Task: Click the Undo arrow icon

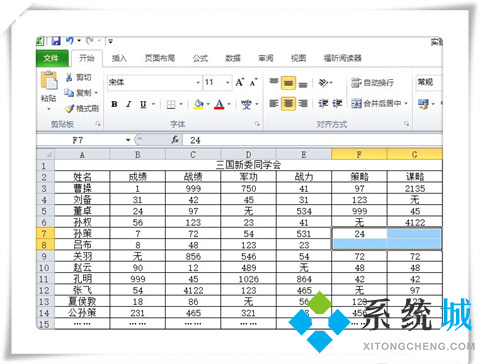Action: coord(69,41)
